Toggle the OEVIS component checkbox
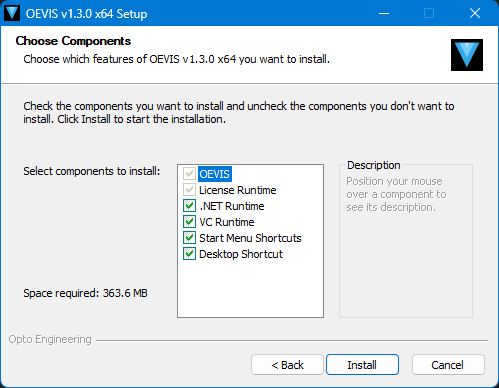The width and height of the screenshot is (499, 388). [x=189, y=174]
